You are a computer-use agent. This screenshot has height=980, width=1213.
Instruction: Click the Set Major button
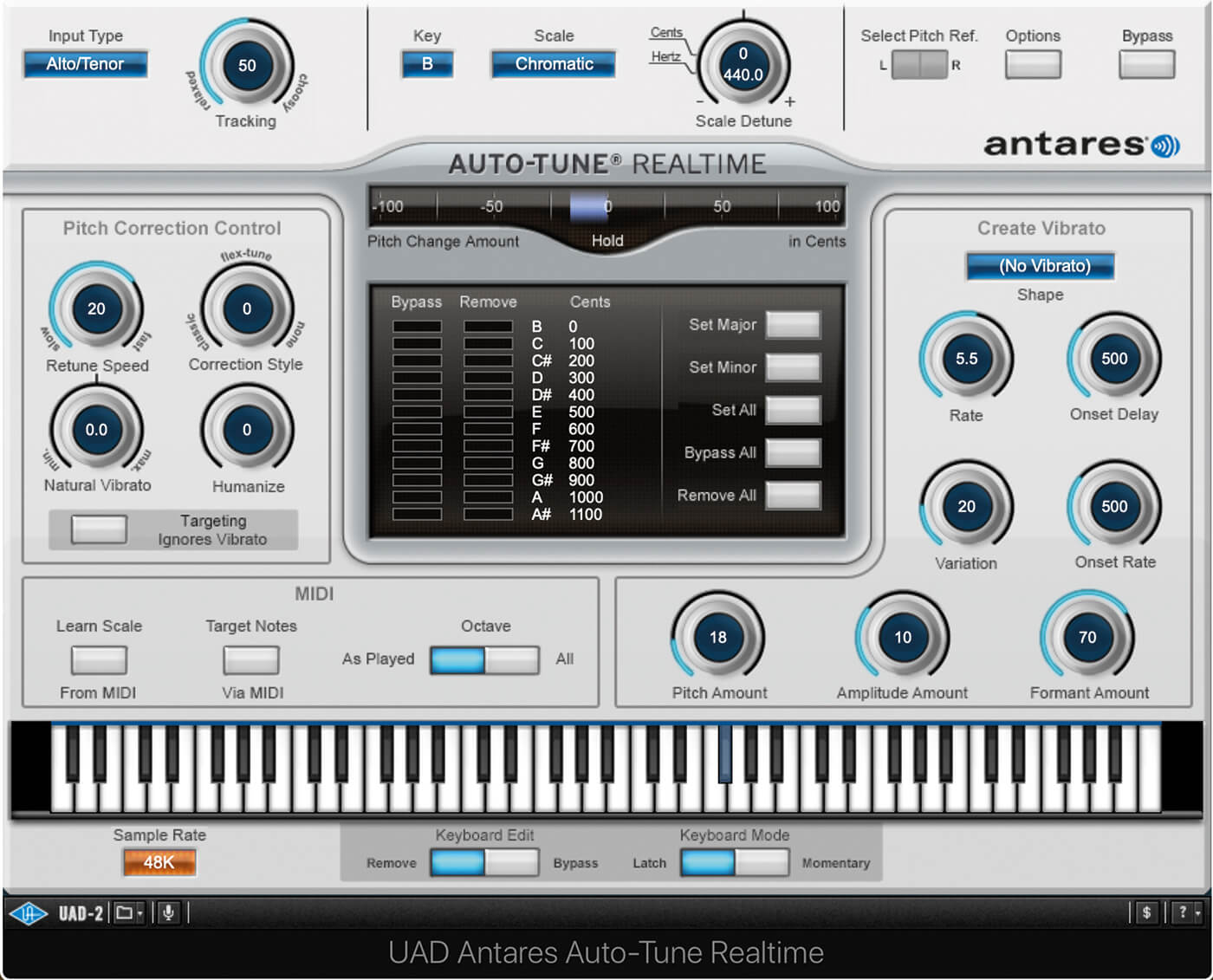click(793, 325)
